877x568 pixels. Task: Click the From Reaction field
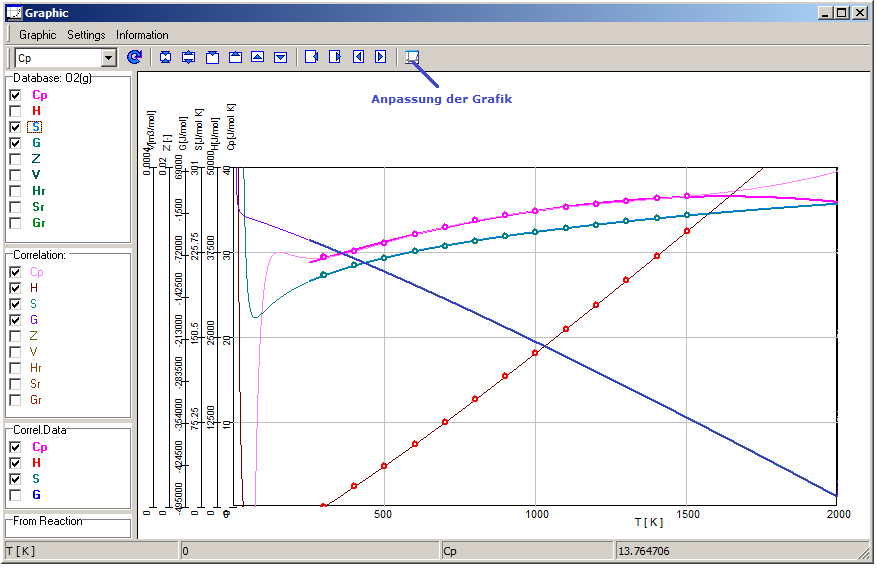[x=68, y=529]
